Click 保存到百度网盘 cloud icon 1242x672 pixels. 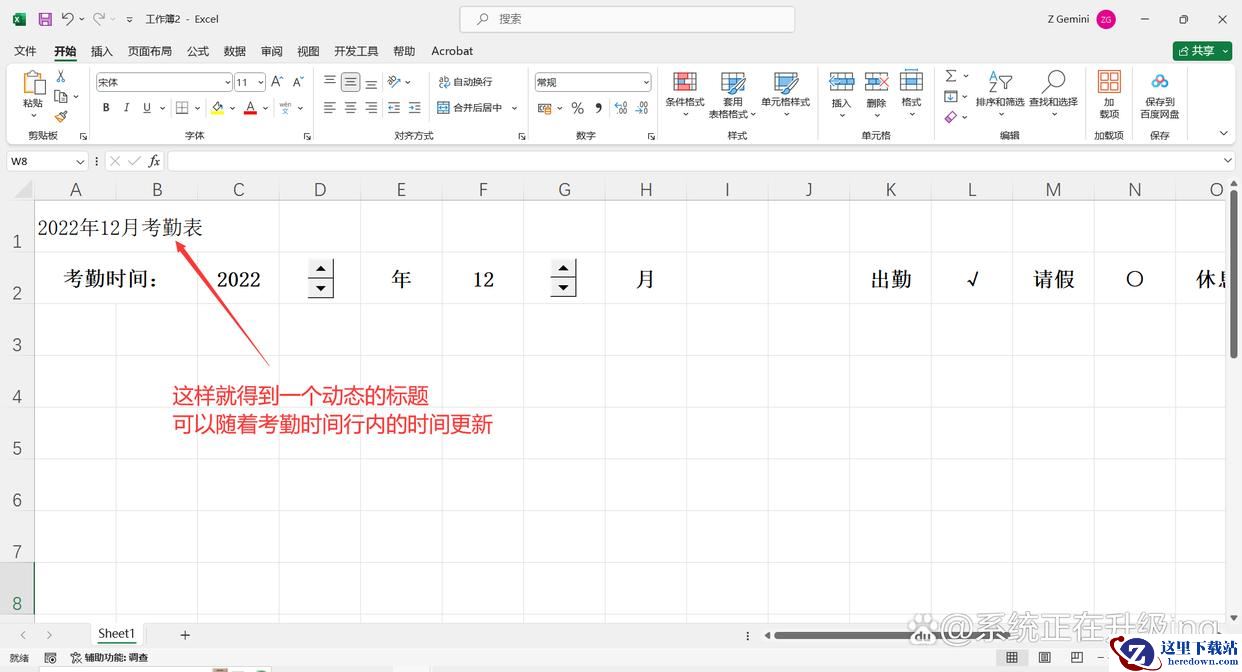tap(1159, 85)
